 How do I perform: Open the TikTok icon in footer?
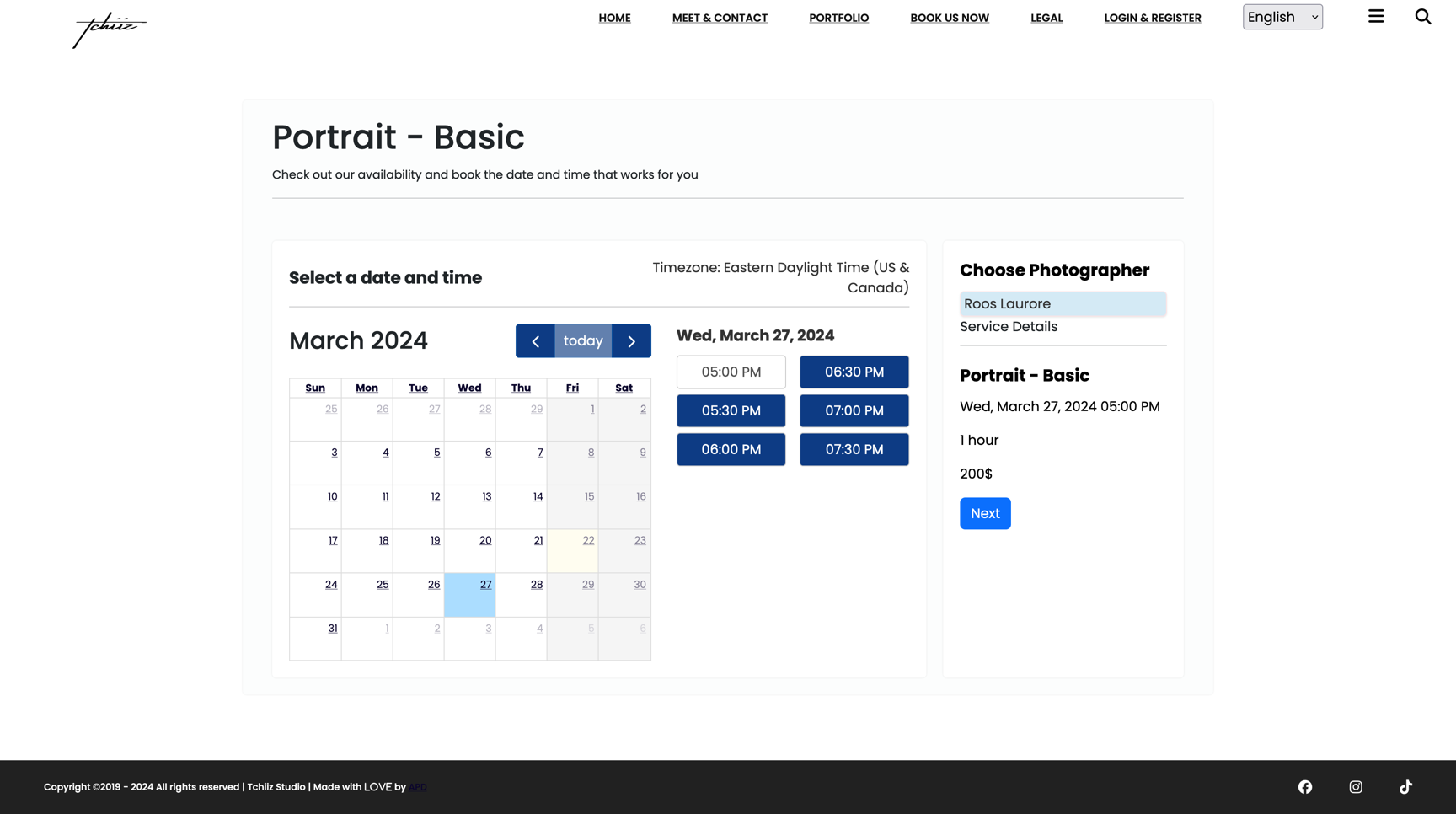click(x=1405, y=787)
